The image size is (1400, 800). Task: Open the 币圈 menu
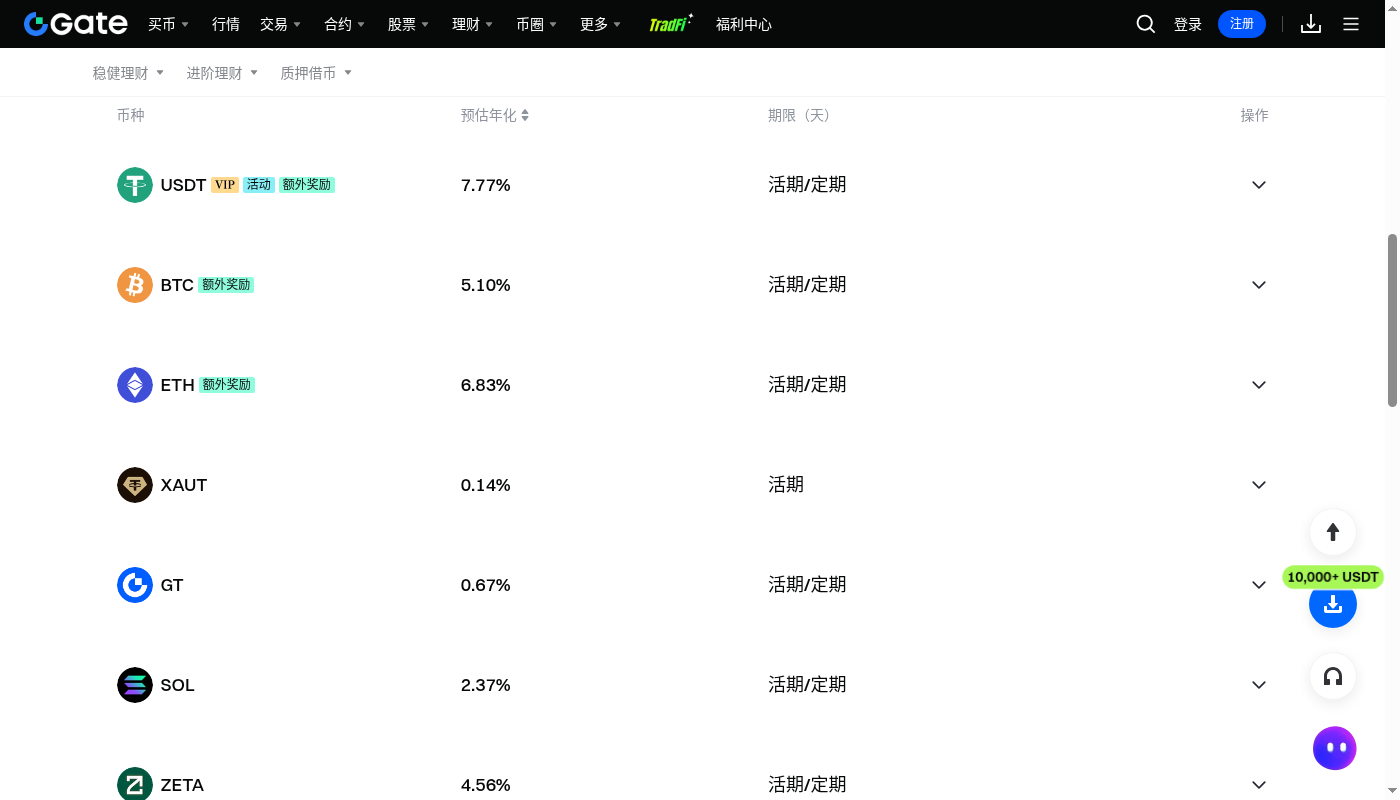(x=536, y=24)
